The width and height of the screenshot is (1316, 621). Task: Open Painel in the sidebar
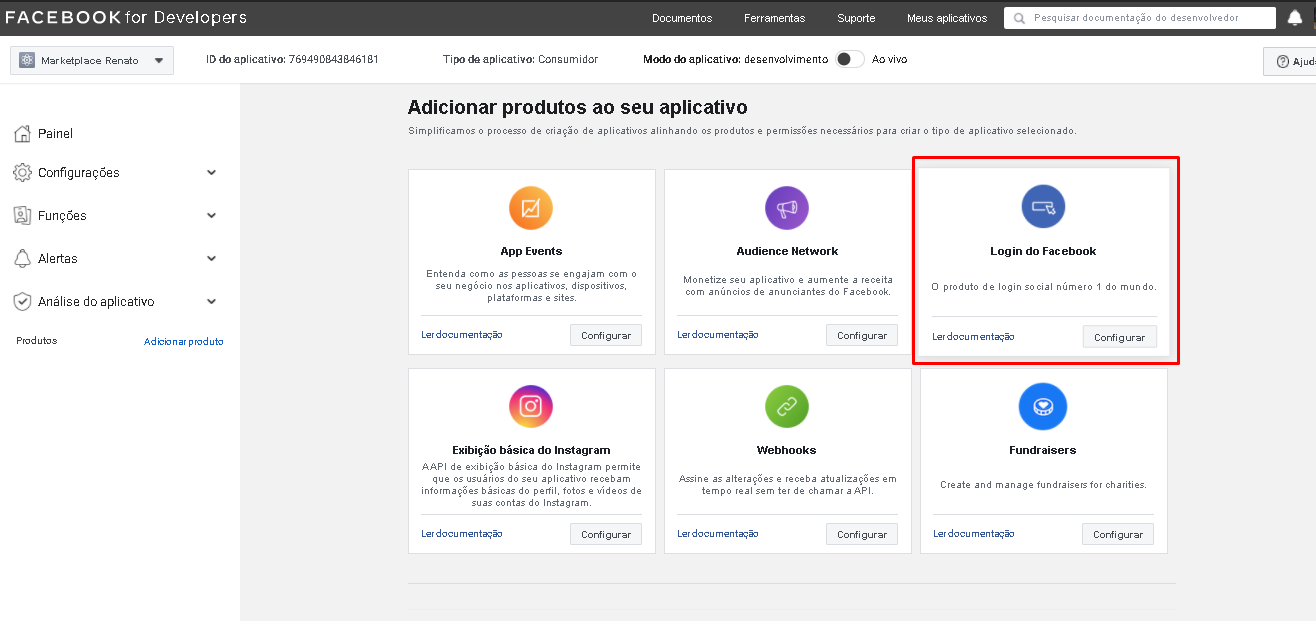55,134
